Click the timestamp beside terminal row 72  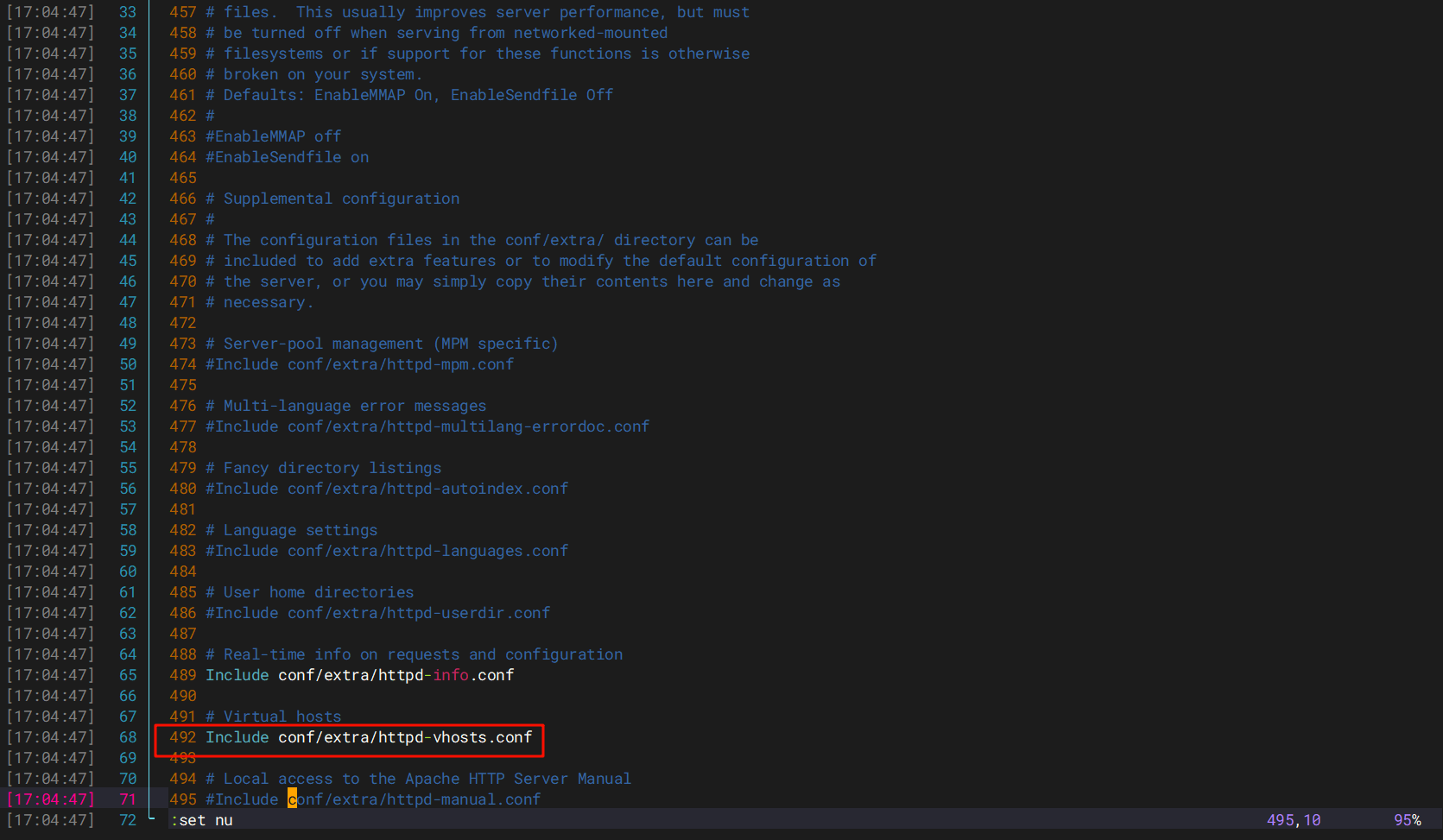click(50, 820)
